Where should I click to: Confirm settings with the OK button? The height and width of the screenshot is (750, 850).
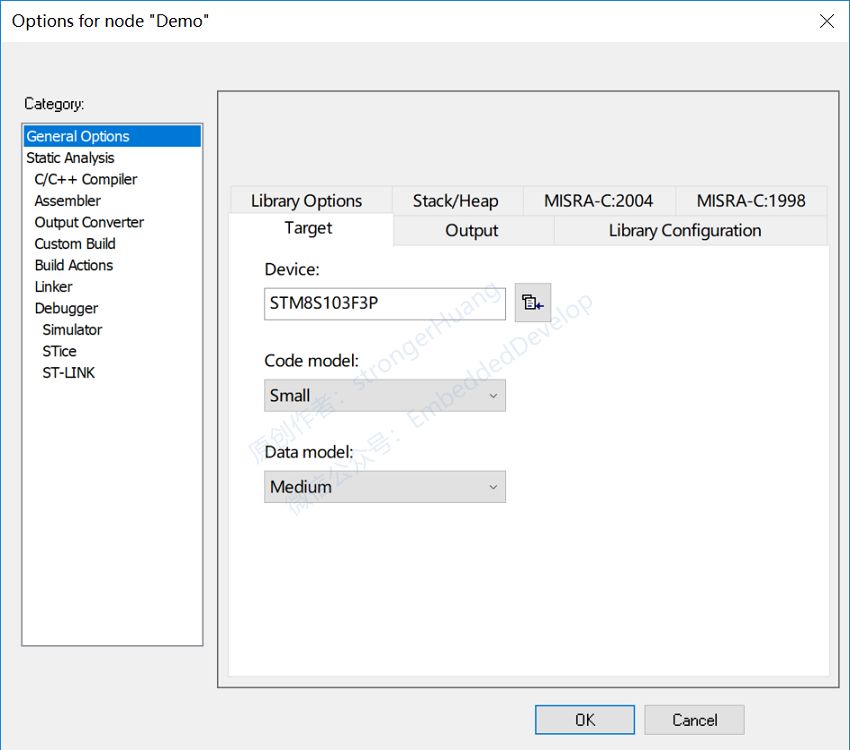coord(584,720)
